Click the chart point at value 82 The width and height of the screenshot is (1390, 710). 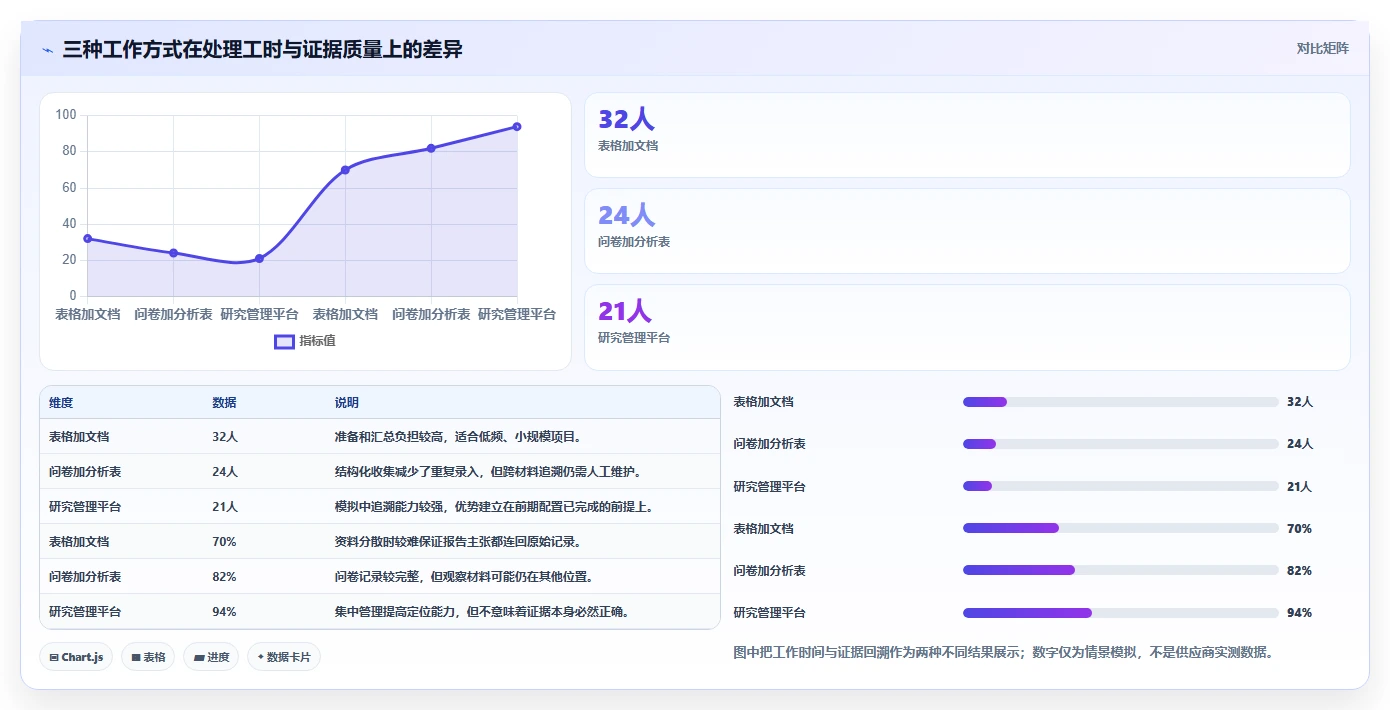431,148
